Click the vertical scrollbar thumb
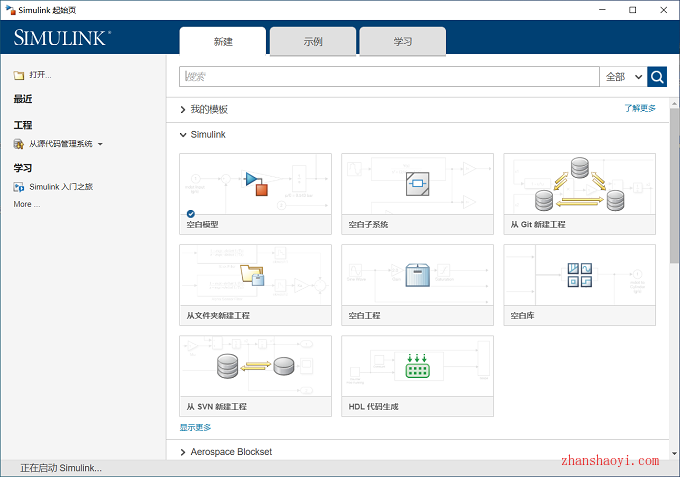The image size is (680, 477). (x=674, y=186)
